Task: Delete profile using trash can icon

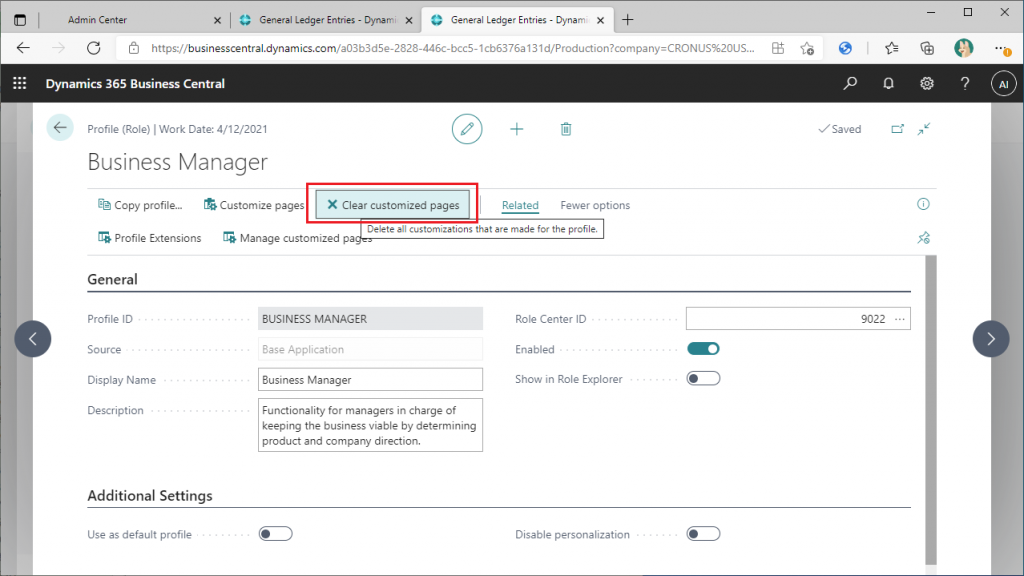Action: pyautogui.click(x=566, y=129)
